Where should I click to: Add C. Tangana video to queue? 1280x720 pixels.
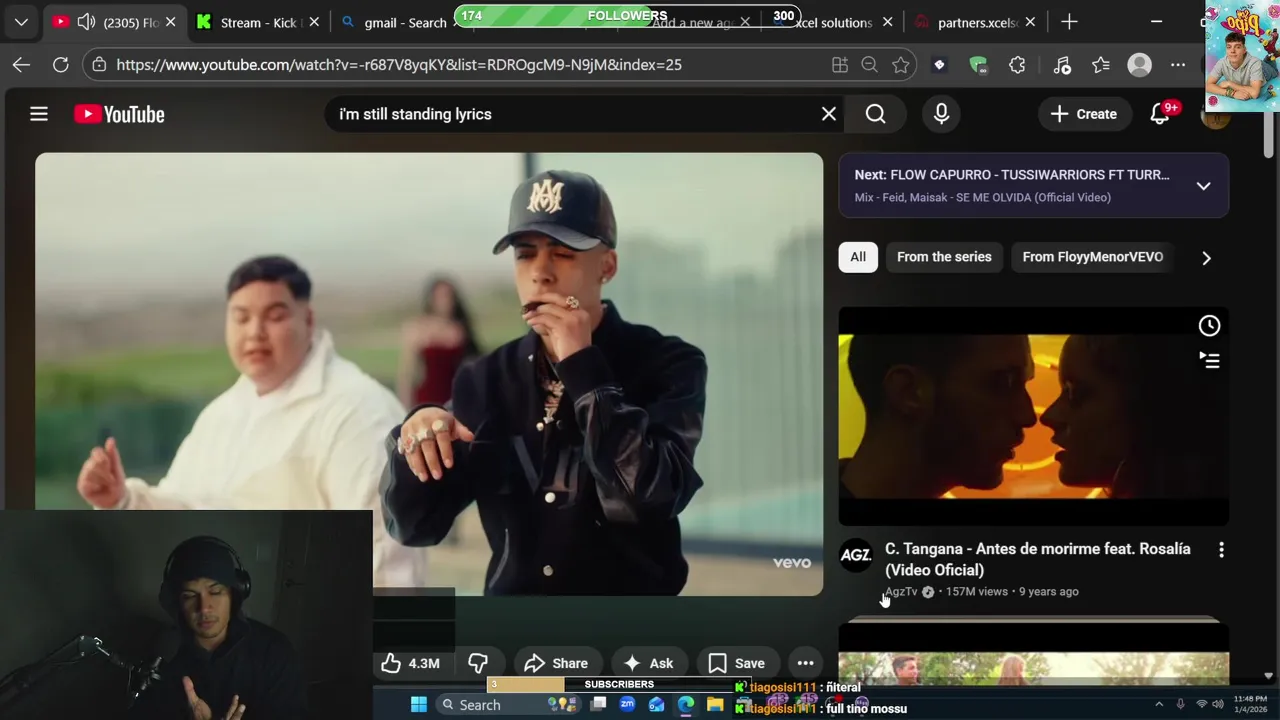[x=1209, y=360]
